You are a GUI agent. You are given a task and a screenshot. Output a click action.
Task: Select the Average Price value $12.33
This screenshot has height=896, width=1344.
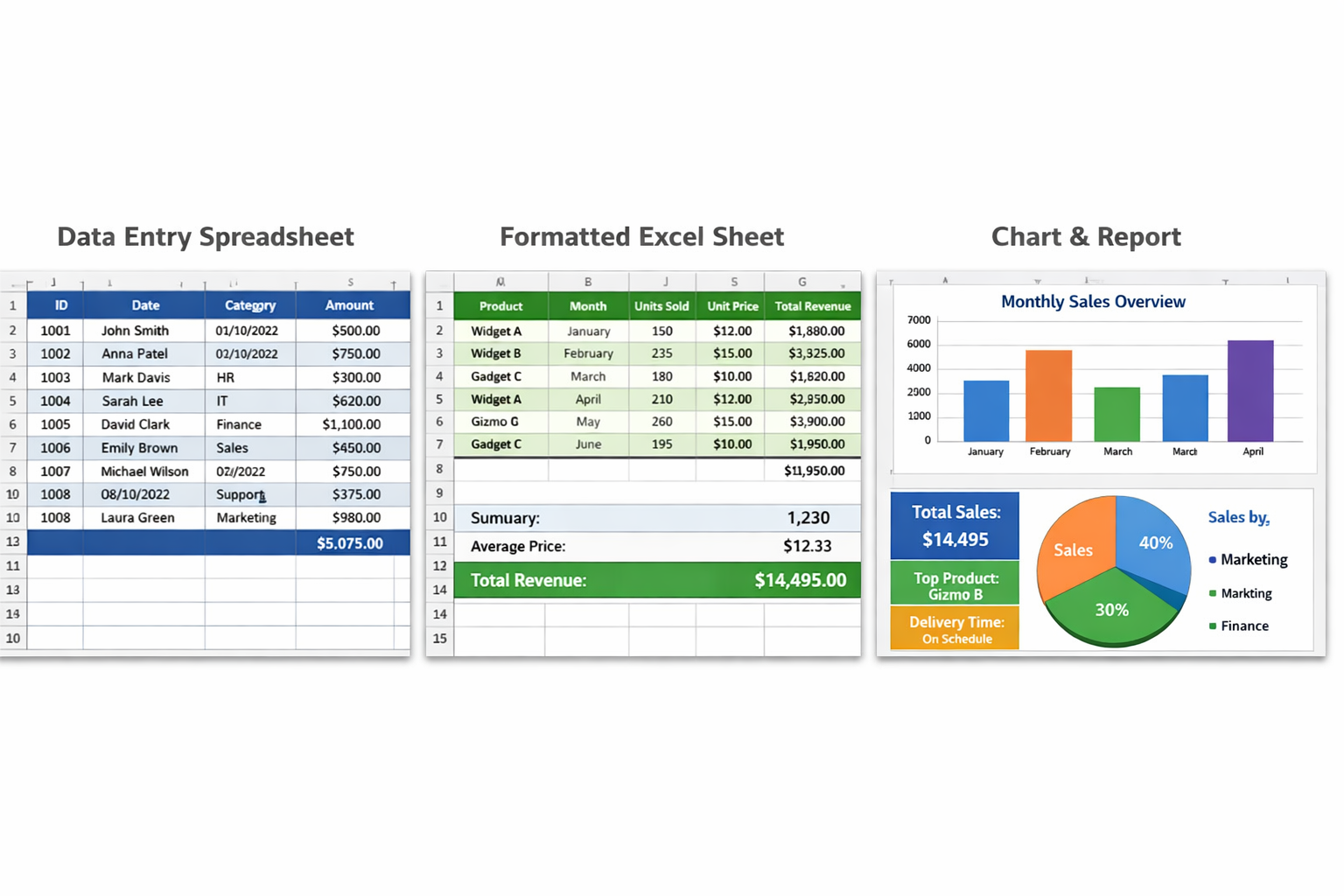point(807,546)
